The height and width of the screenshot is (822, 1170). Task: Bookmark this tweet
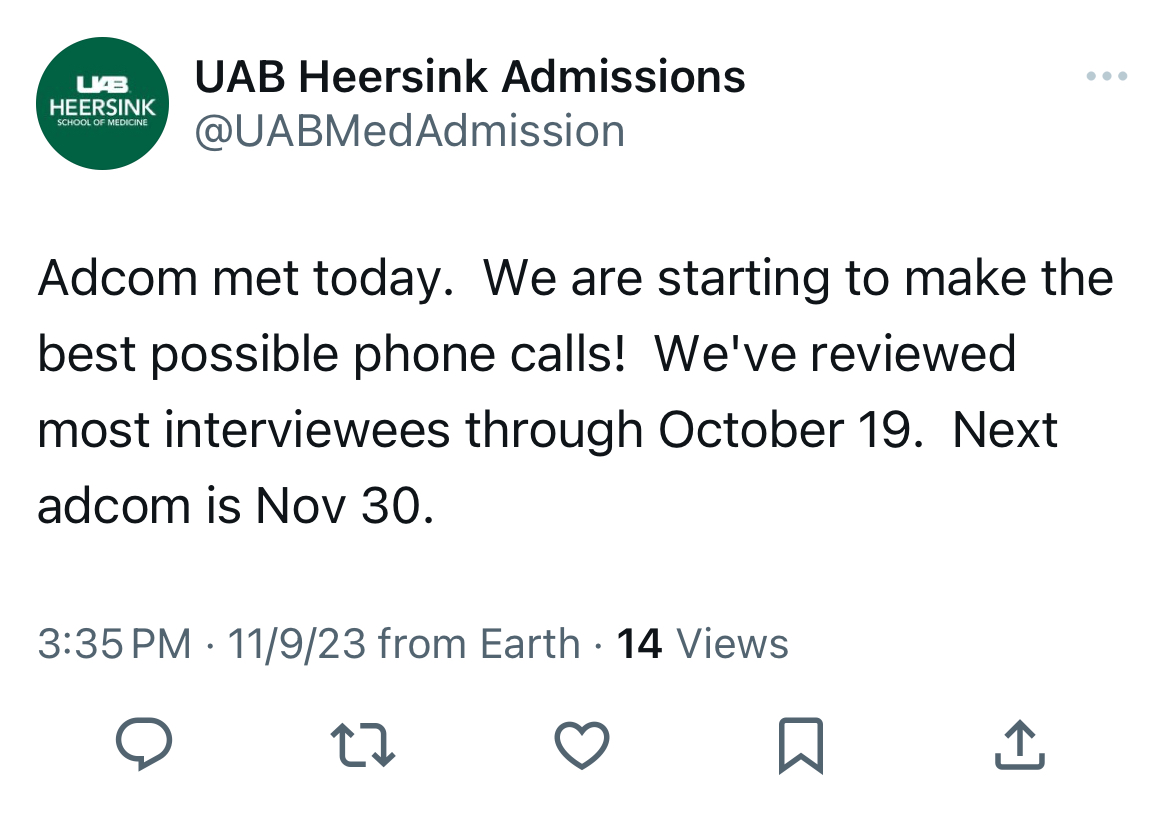801,745
